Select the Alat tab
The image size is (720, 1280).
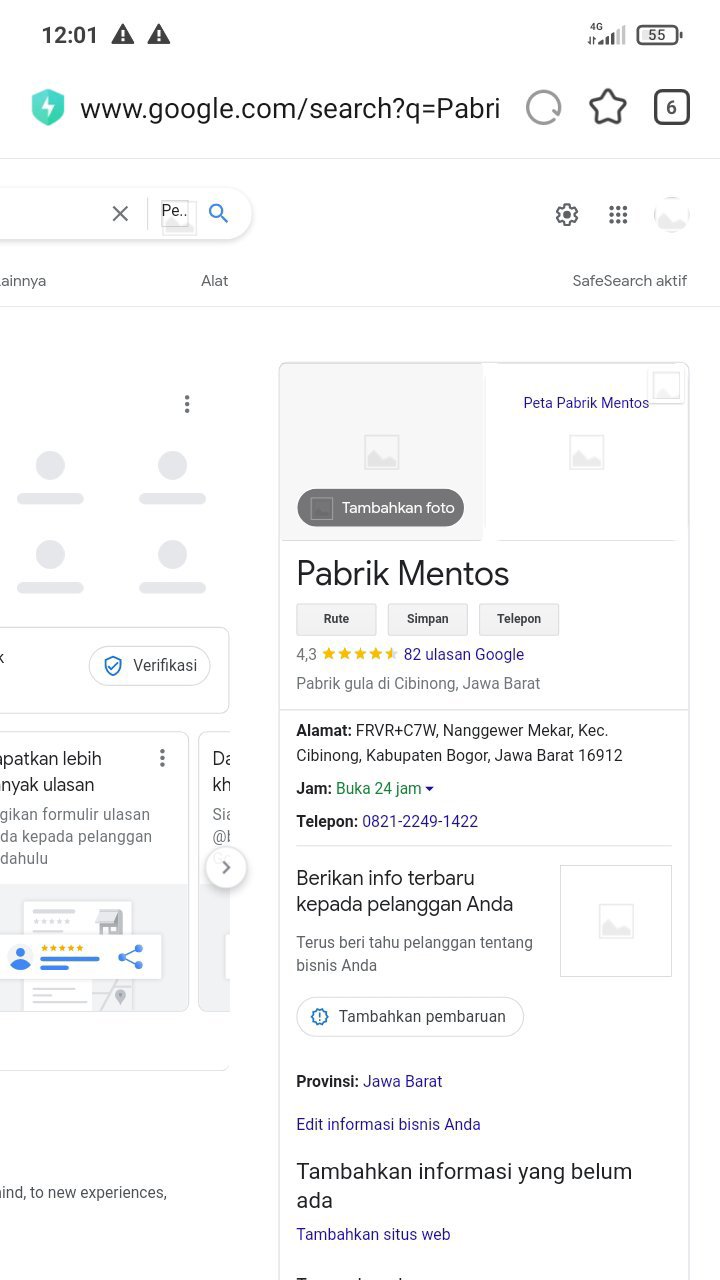coord(214,281)
